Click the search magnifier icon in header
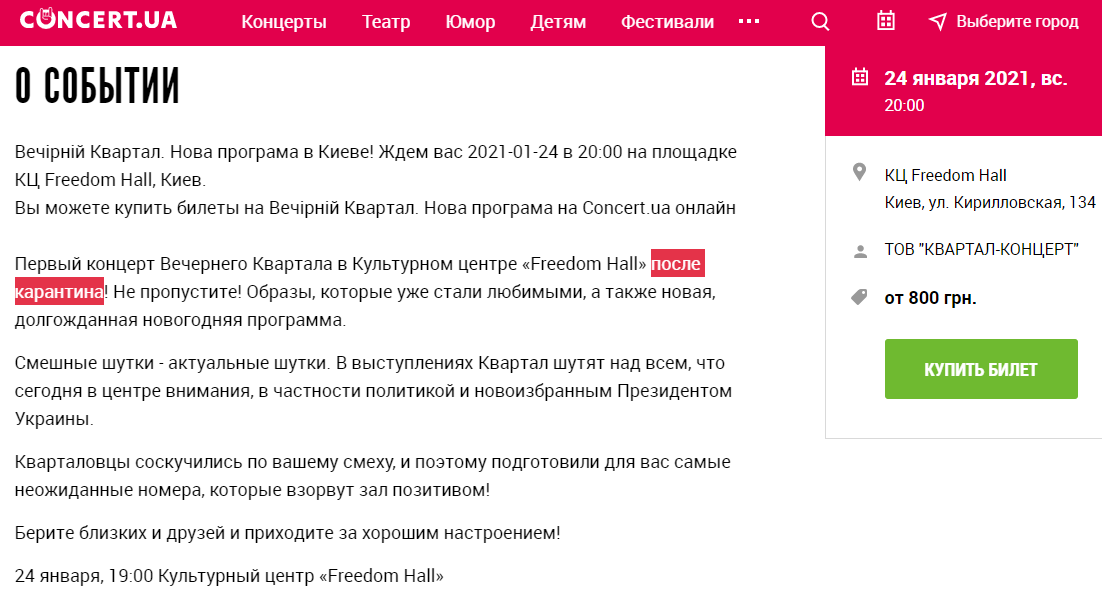The height and width of the screenshot is (595, 1102). pyautogui.click(x=820, y=20)
